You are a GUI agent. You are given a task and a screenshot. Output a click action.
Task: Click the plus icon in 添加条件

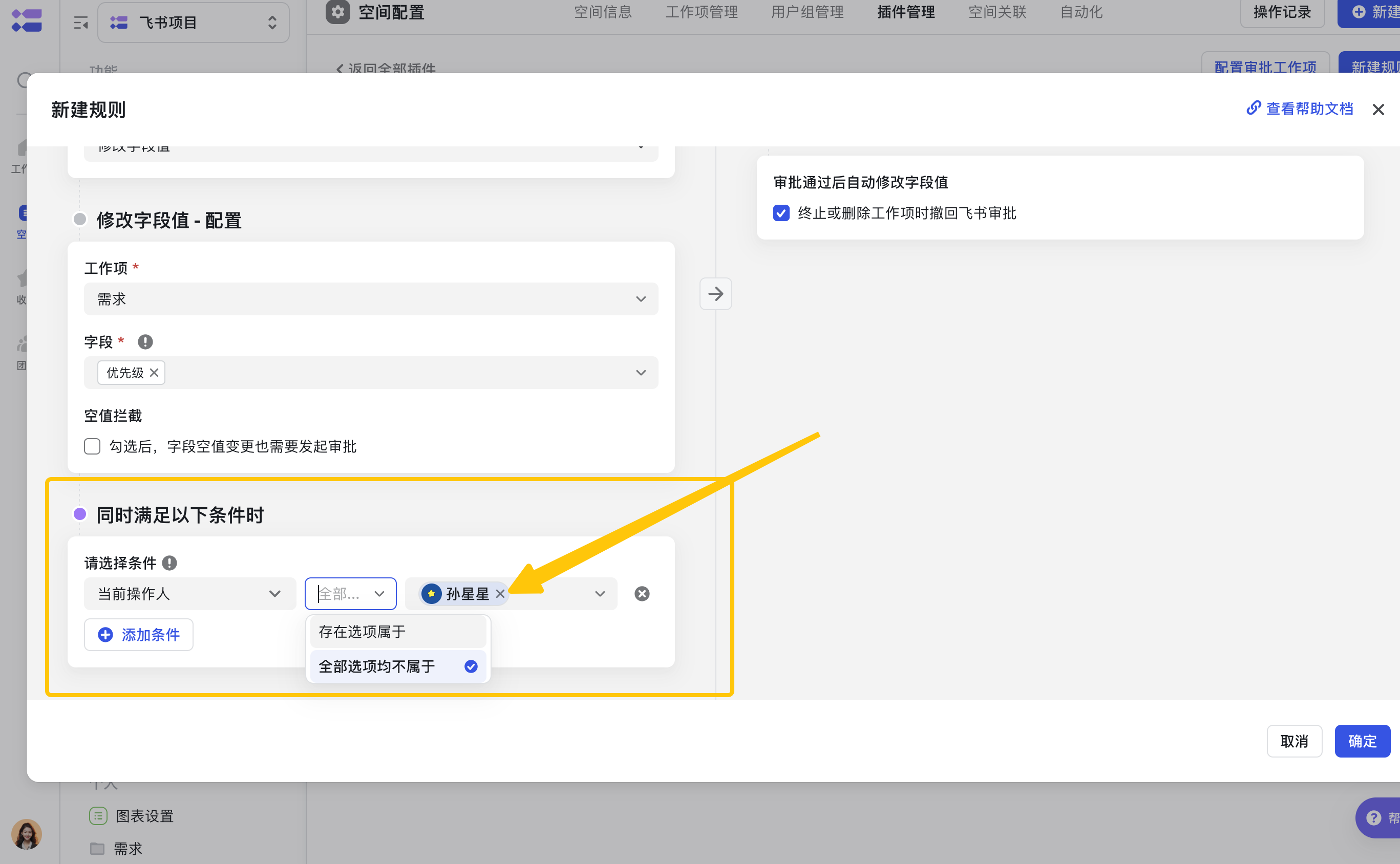click(105, 634)
